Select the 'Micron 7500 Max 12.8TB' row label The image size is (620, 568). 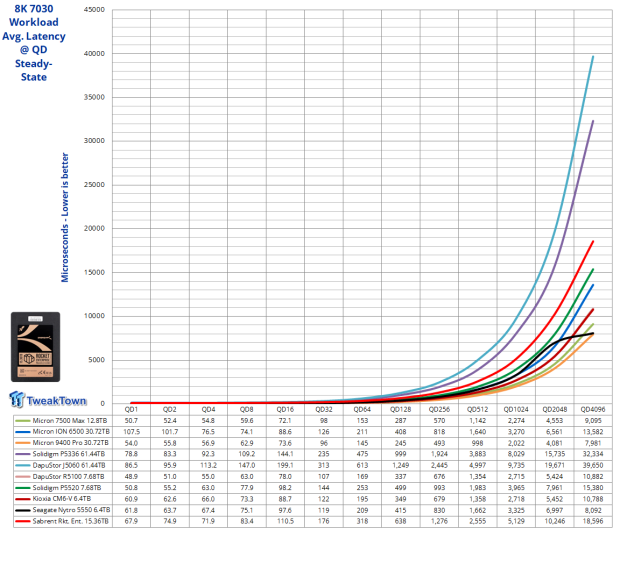(70, 420)
